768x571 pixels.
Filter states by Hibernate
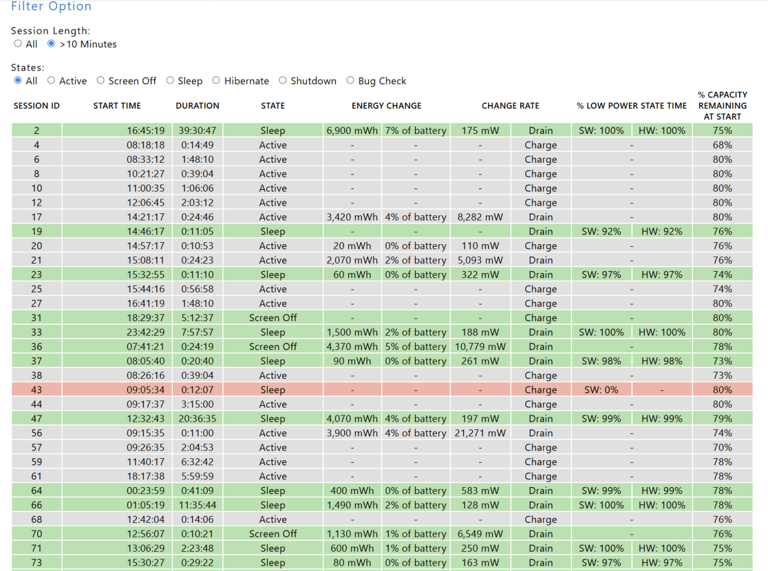point(216,80)
